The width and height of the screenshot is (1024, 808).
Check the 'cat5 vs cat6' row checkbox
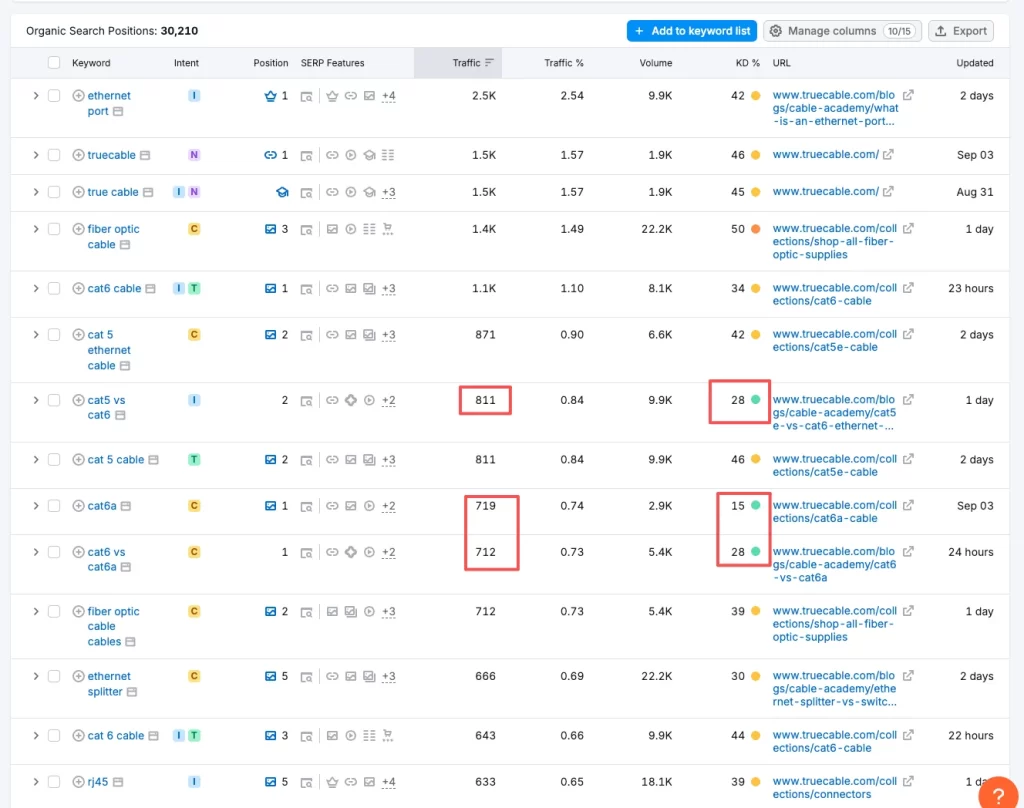point(54,400)
